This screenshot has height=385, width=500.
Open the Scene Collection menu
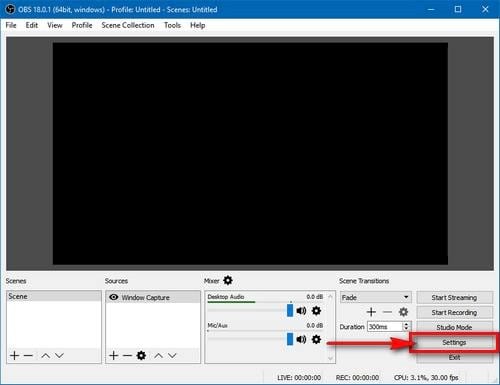click(x=128, y=25)
